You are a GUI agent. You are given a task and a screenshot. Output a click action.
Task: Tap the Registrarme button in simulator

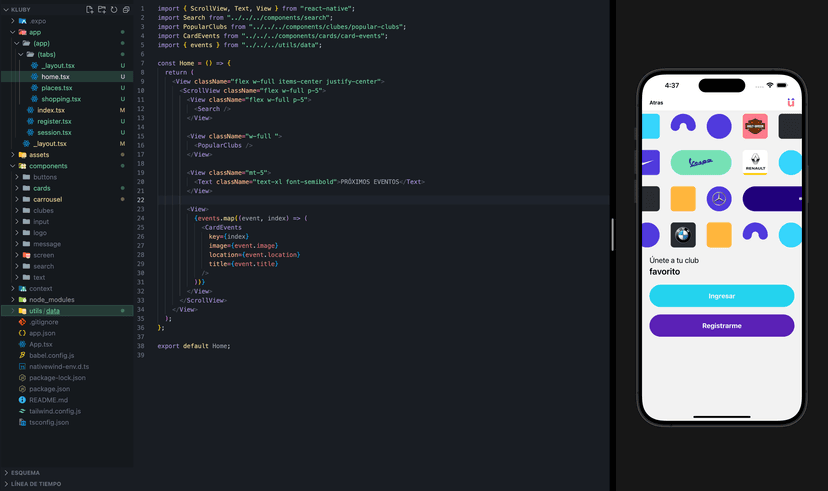point(721,325)
